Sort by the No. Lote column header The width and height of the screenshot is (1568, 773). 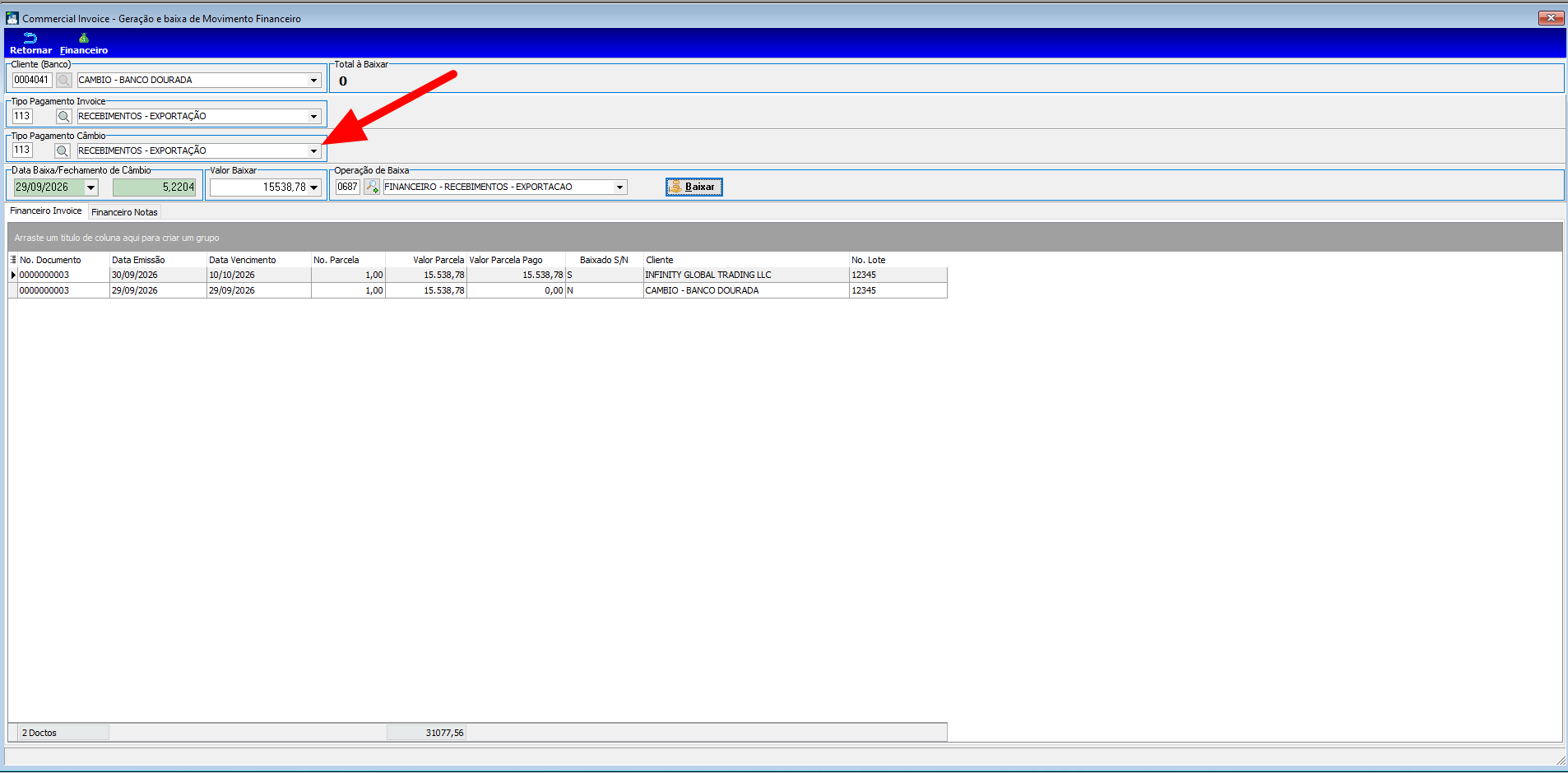point(898,260)
